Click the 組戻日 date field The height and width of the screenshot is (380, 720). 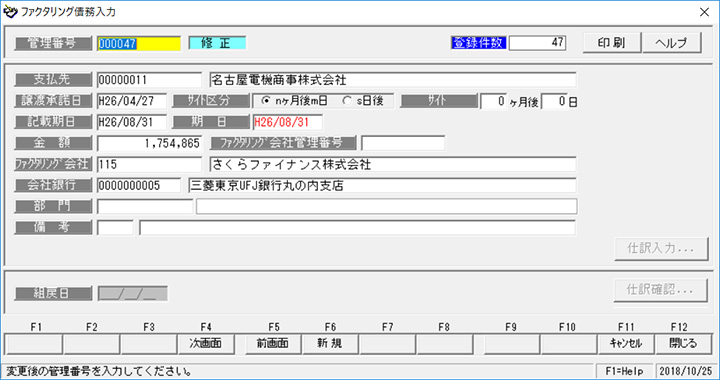pyautogui.click(x=133, y=294)
